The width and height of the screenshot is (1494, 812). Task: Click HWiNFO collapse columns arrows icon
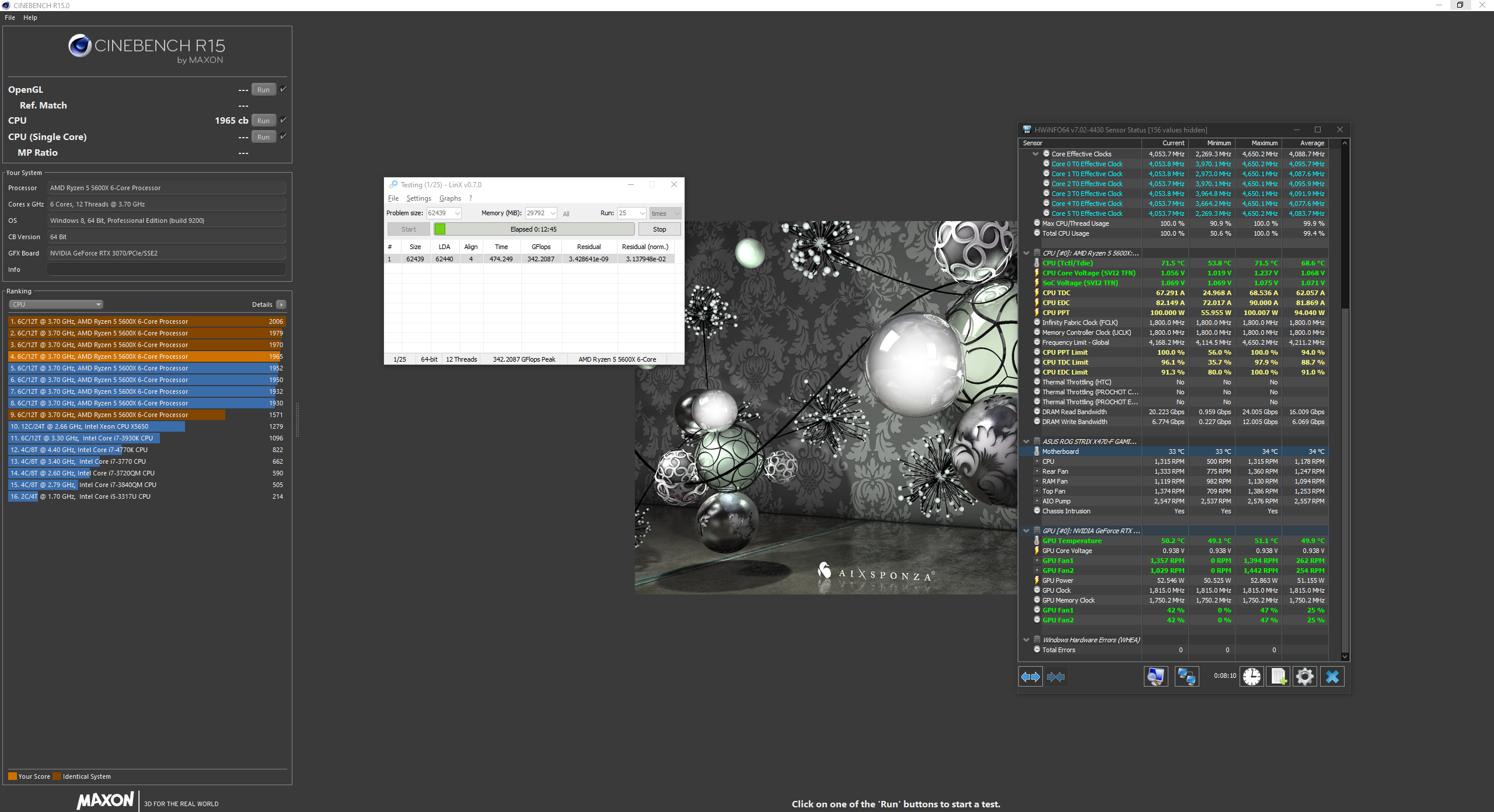click(1056, 677)
